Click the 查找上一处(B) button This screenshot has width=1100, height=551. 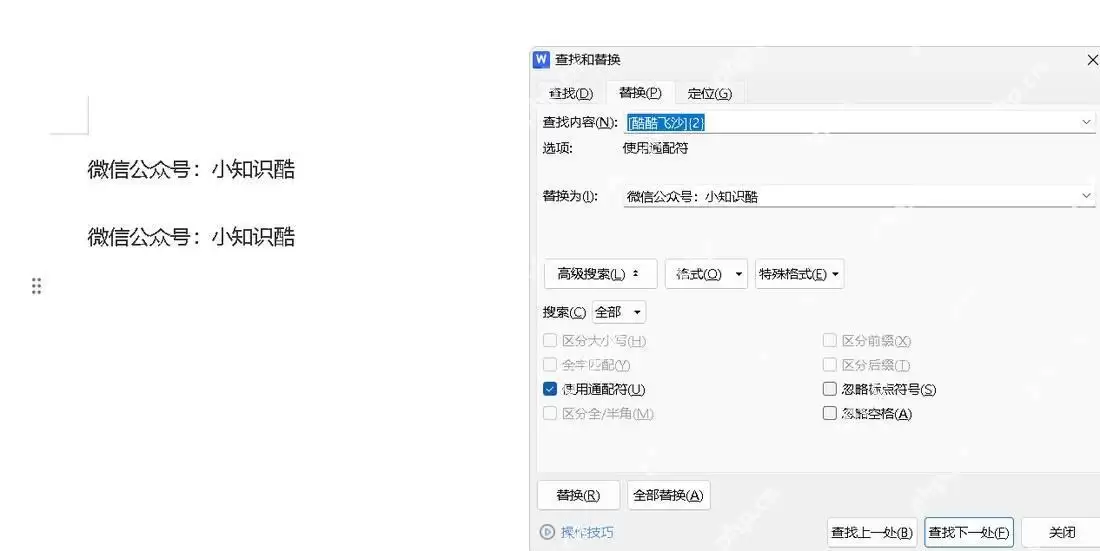click(871, 533)
